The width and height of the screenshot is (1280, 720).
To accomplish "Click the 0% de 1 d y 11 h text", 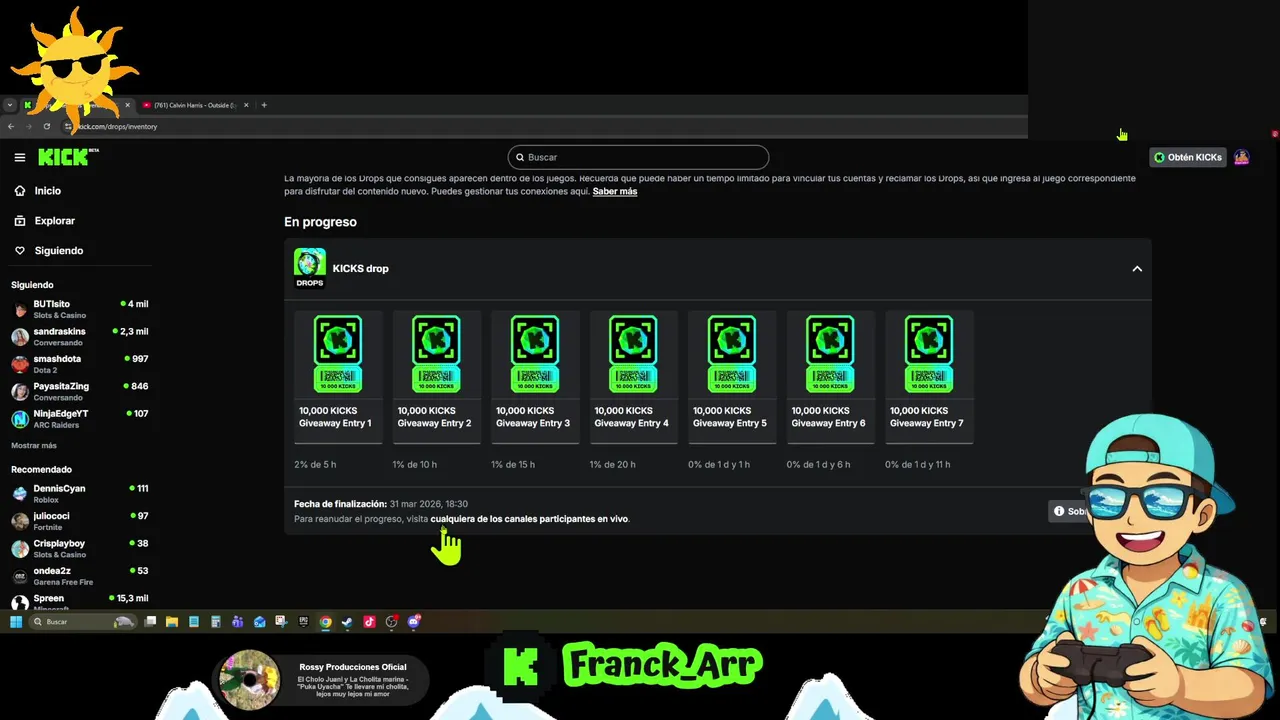I will [x=918, y=465].
